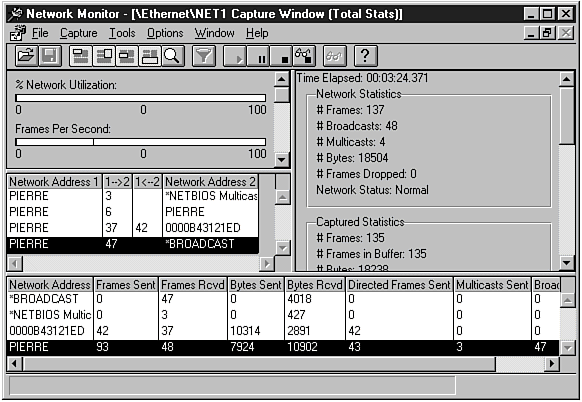Click the '# Bytes: 18504' statistic

[352, 158]
